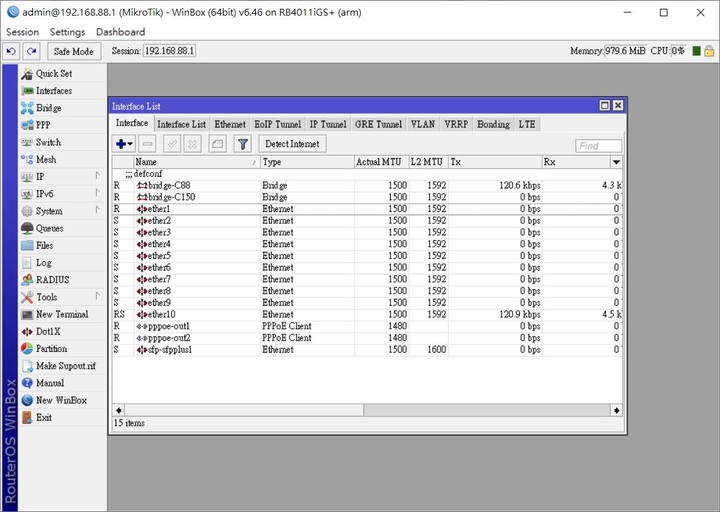720x512 pixels.
Task: Click the Disable X button
Action: [192, 144]
